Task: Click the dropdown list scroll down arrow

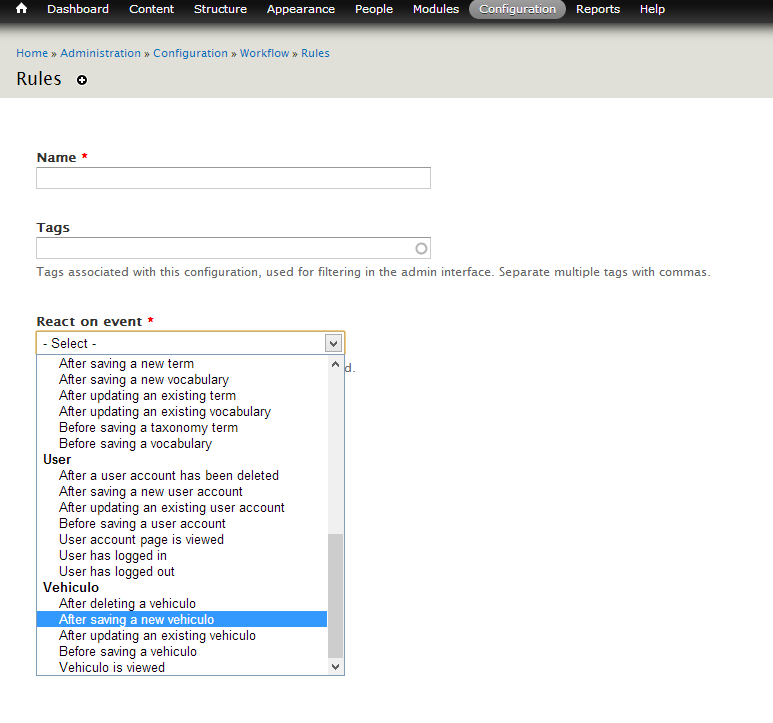Action: [x=335, y=666]
